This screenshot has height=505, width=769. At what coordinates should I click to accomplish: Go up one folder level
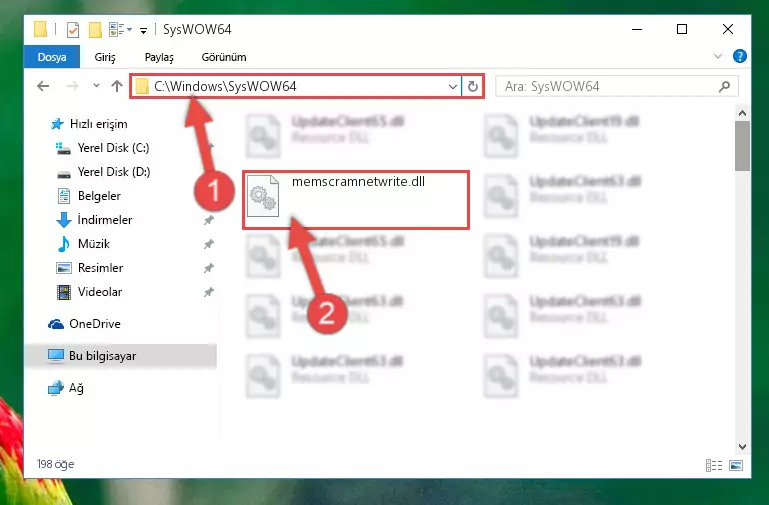pyautogui.click(x=117, y=86)
